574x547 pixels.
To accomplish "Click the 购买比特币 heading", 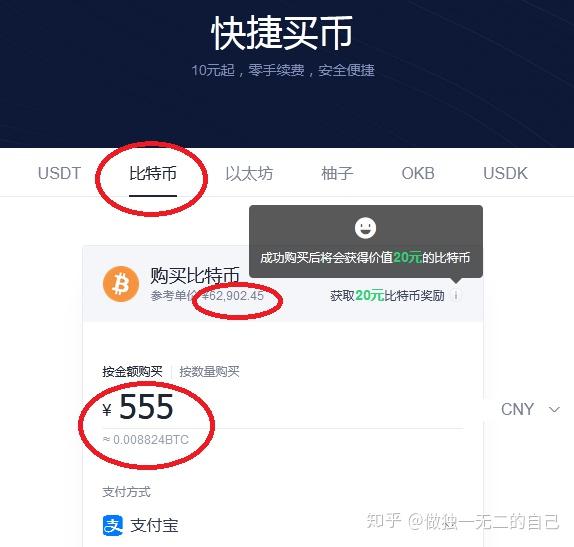I will pos(195,275).
